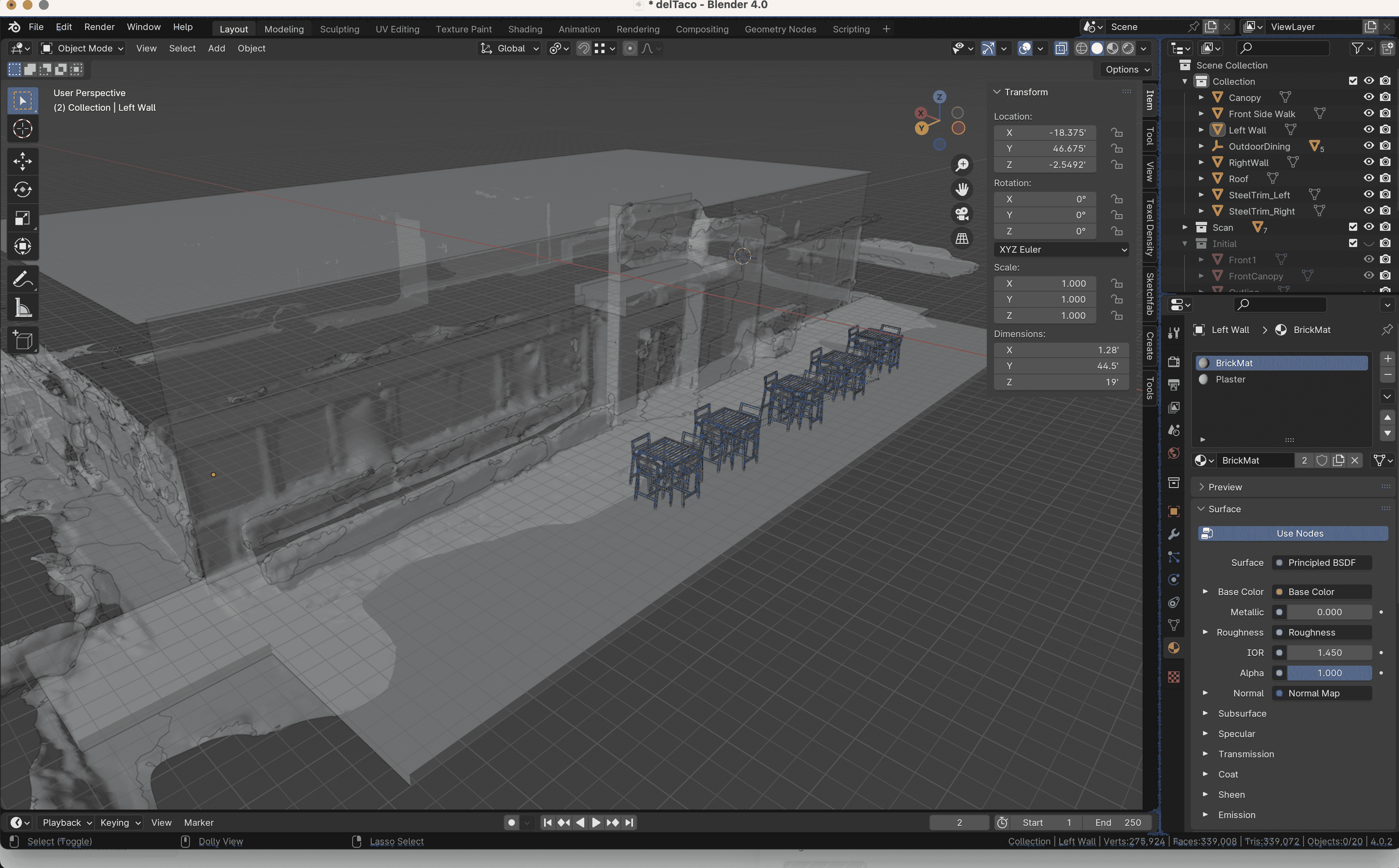Click the Use Nodes button

point(1292,533)
